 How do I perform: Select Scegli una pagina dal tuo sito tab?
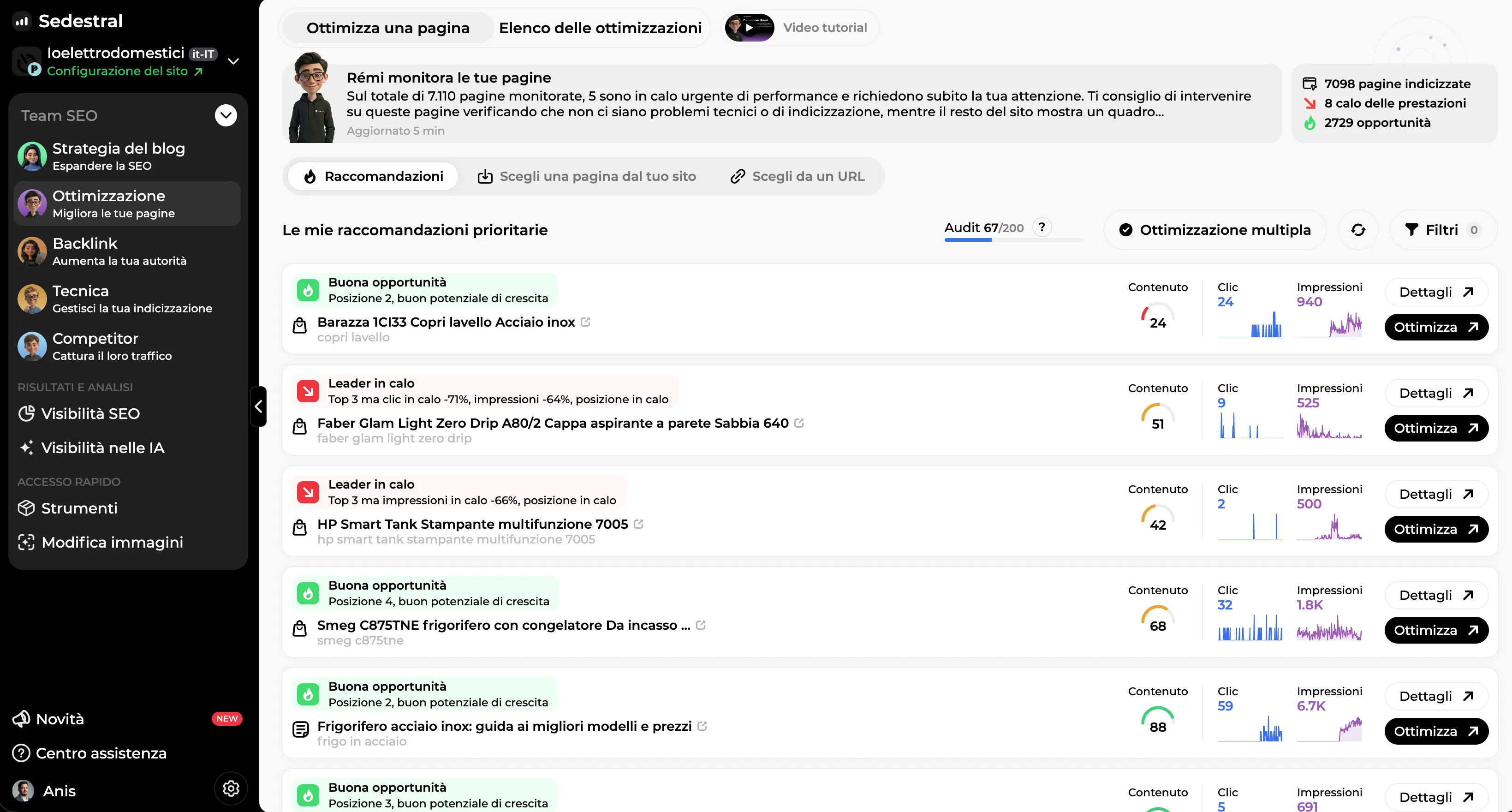click(587, 176)
